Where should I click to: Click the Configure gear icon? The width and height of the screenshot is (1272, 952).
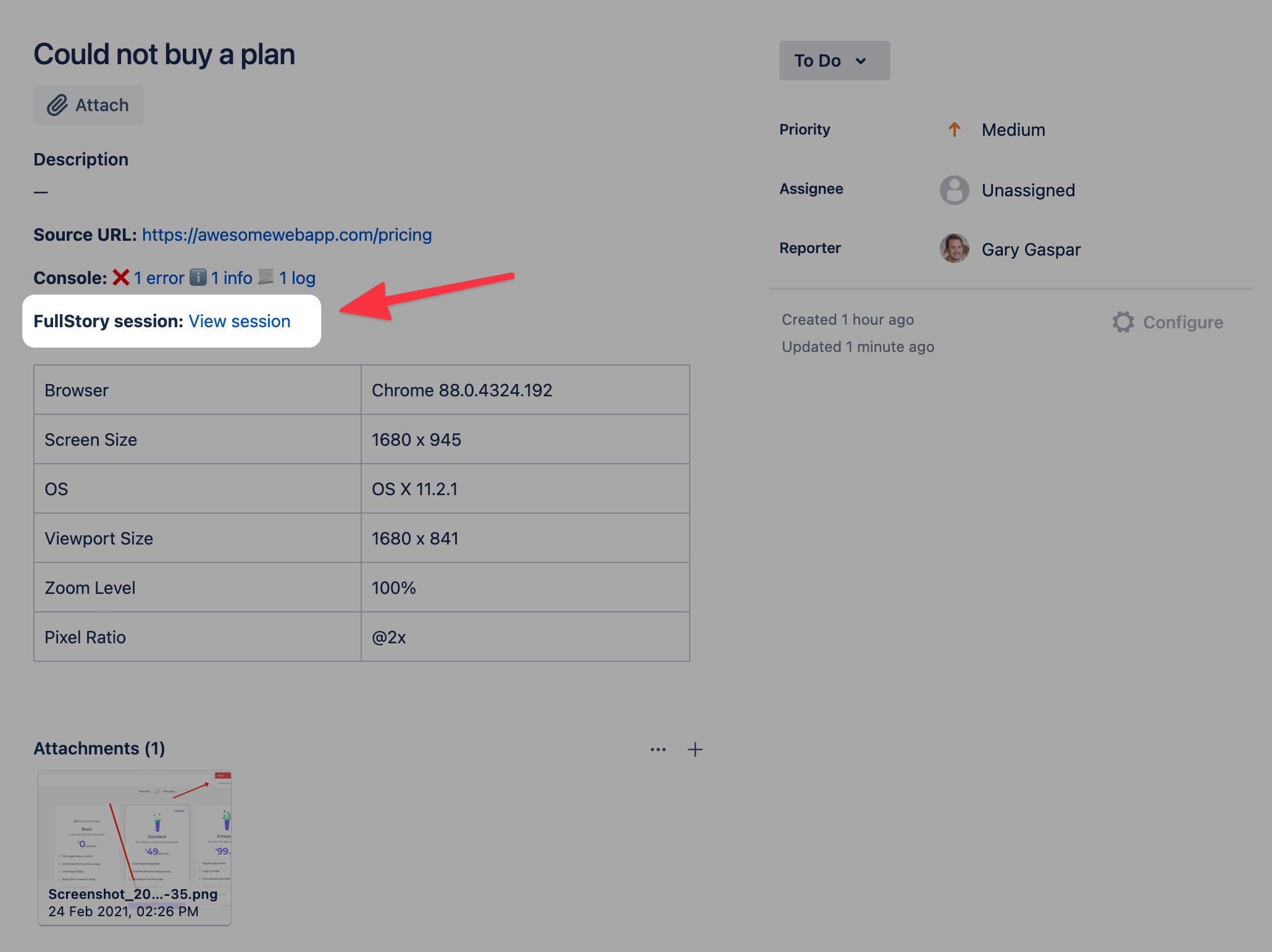pos(1123,322)
